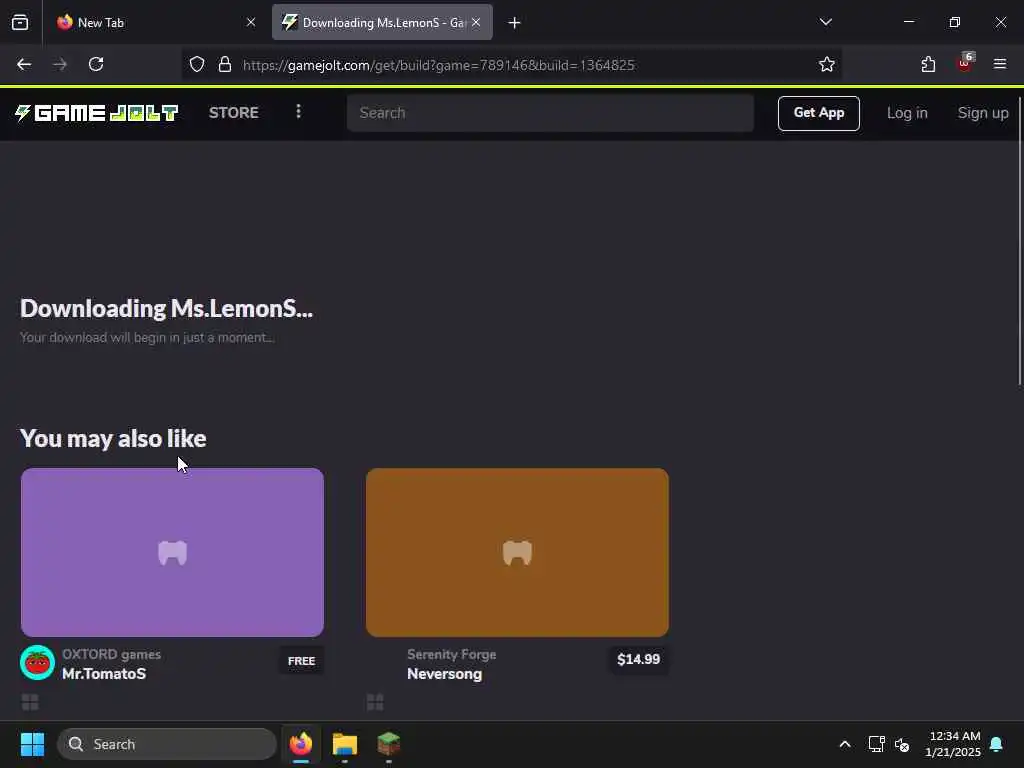The width and height of the screenshot is (1024, 768).
Task: Open the Windows Start menu
Action: point(32,744)
